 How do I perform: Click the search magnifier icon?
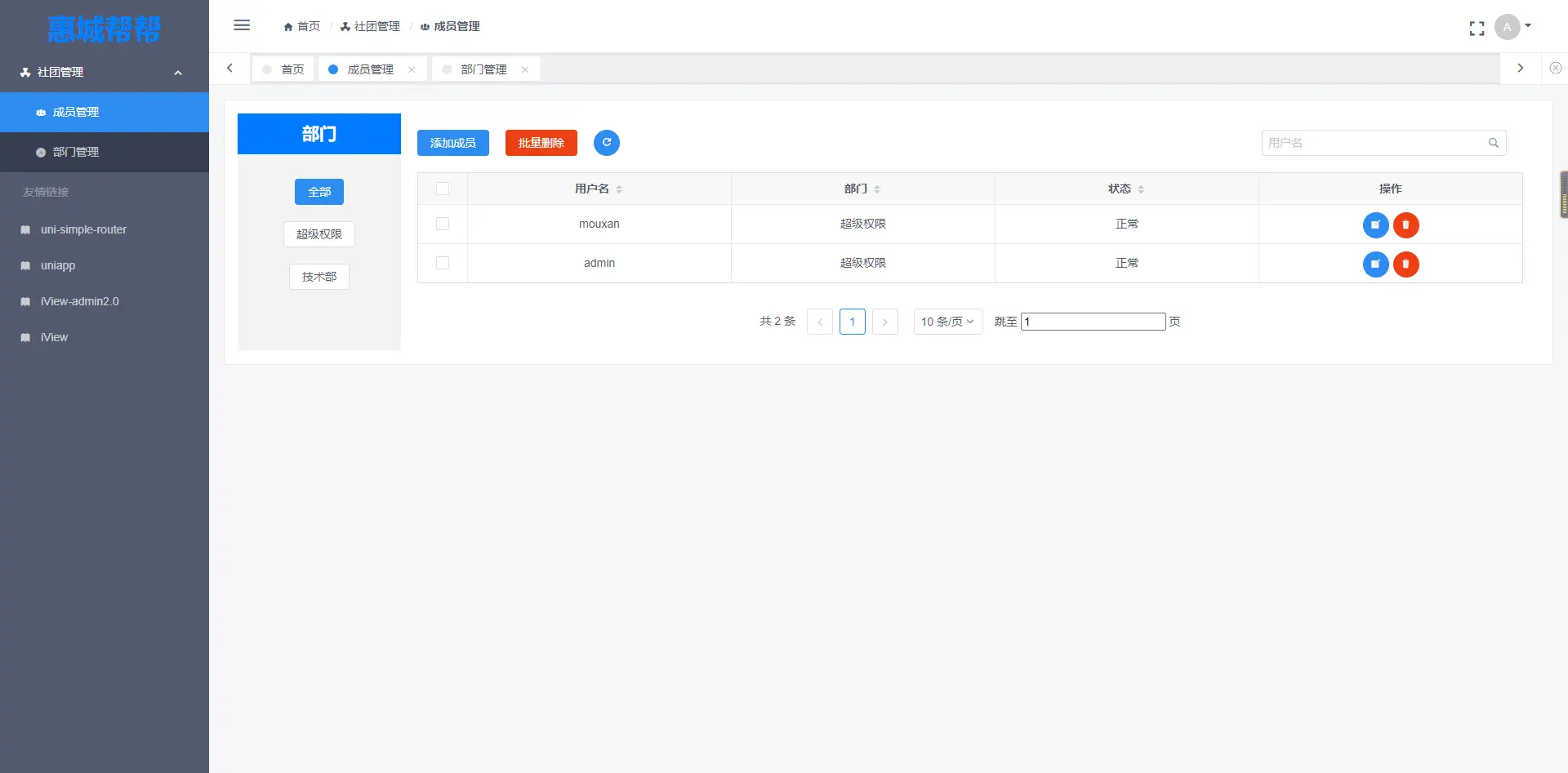1494,143
